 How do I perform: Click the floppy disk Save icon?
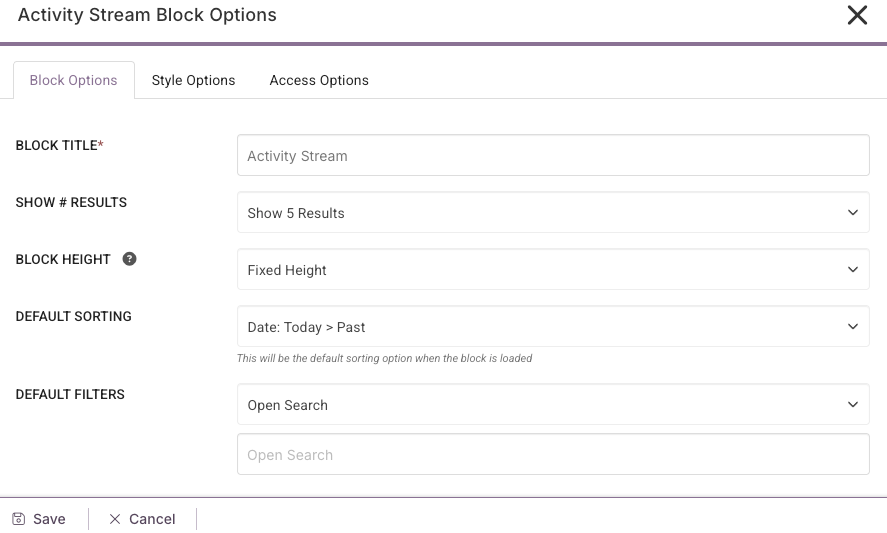18,519
